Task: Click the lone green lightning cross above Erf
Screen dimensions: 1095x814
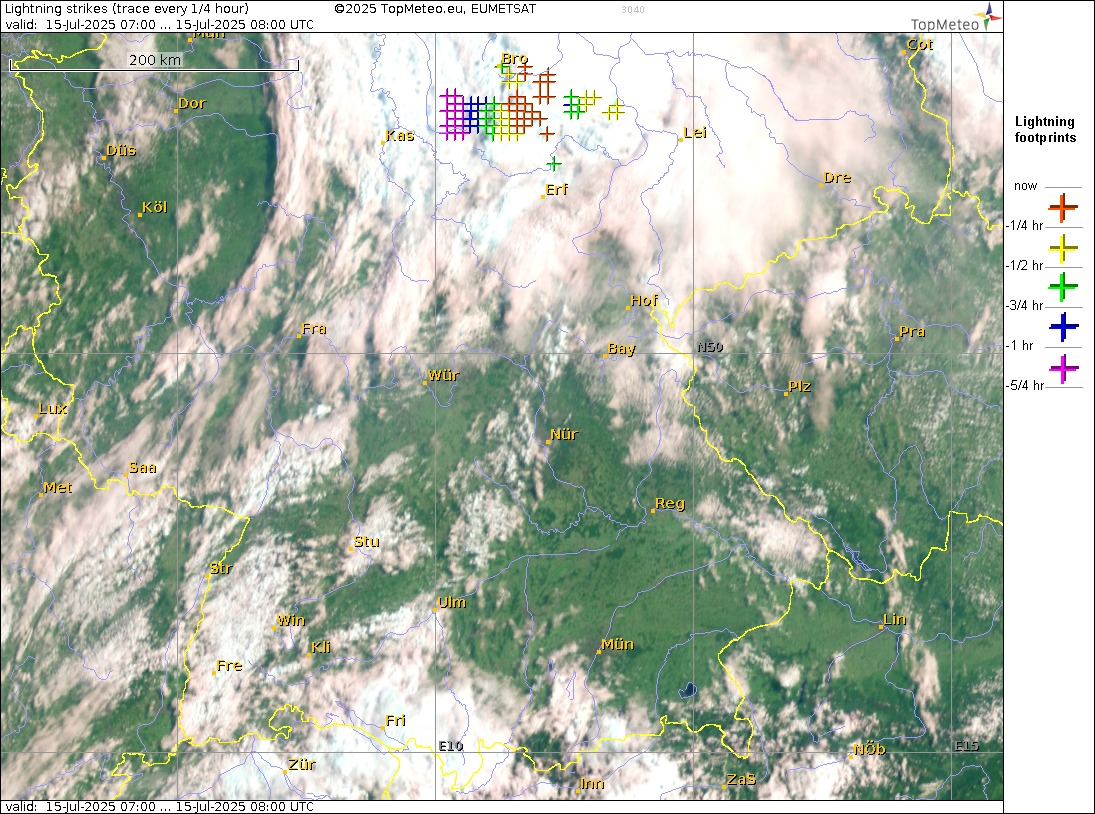Action: point(554,164)
